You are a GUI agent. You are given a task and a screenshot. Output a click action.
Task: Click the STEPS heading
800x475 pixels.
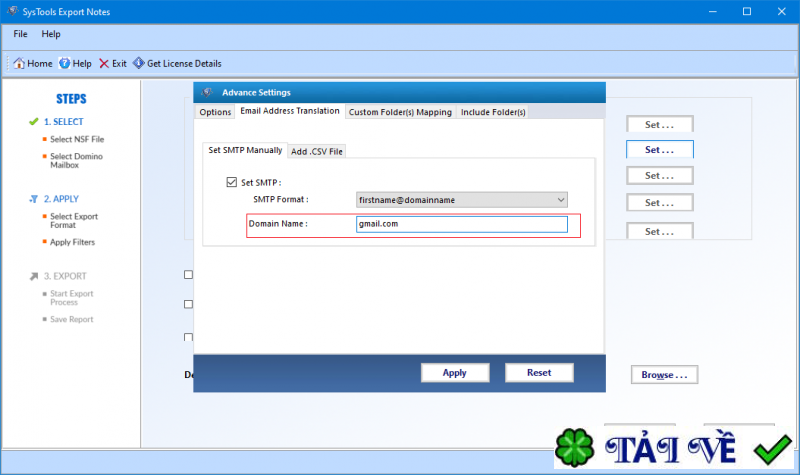pos(71,98)
